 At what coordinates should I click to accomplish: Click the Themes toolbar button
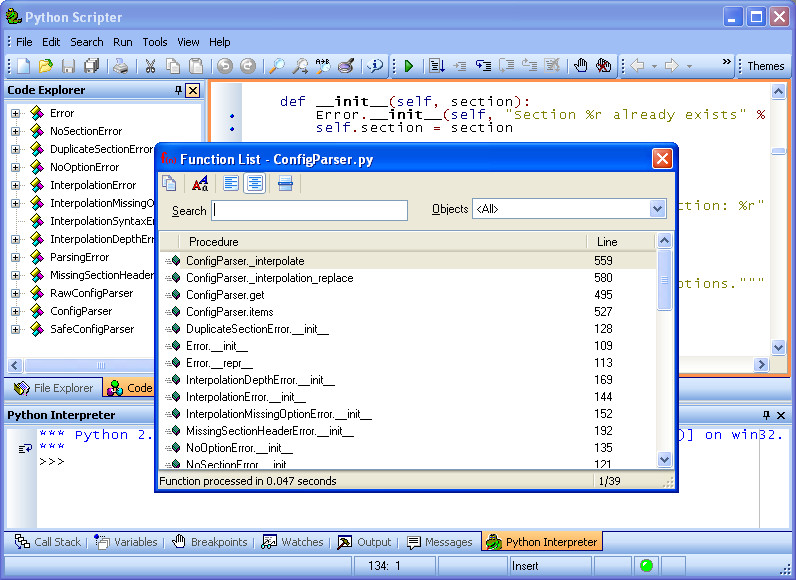coord(765,66)
